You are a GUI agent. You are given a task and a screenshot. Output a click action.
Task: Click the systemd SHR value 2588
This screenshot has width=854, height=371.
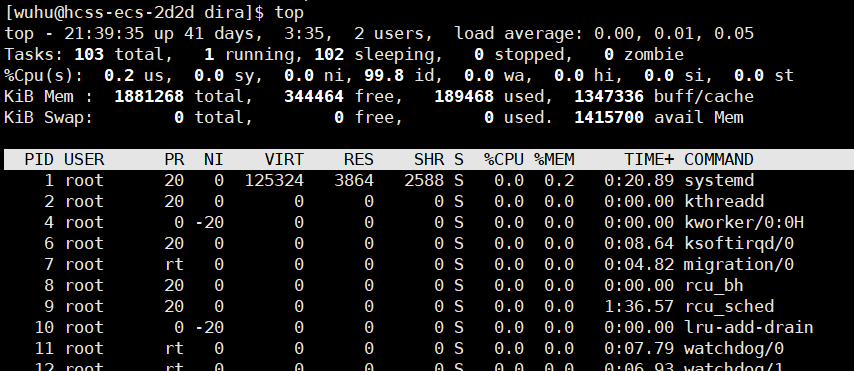(424, 180)
